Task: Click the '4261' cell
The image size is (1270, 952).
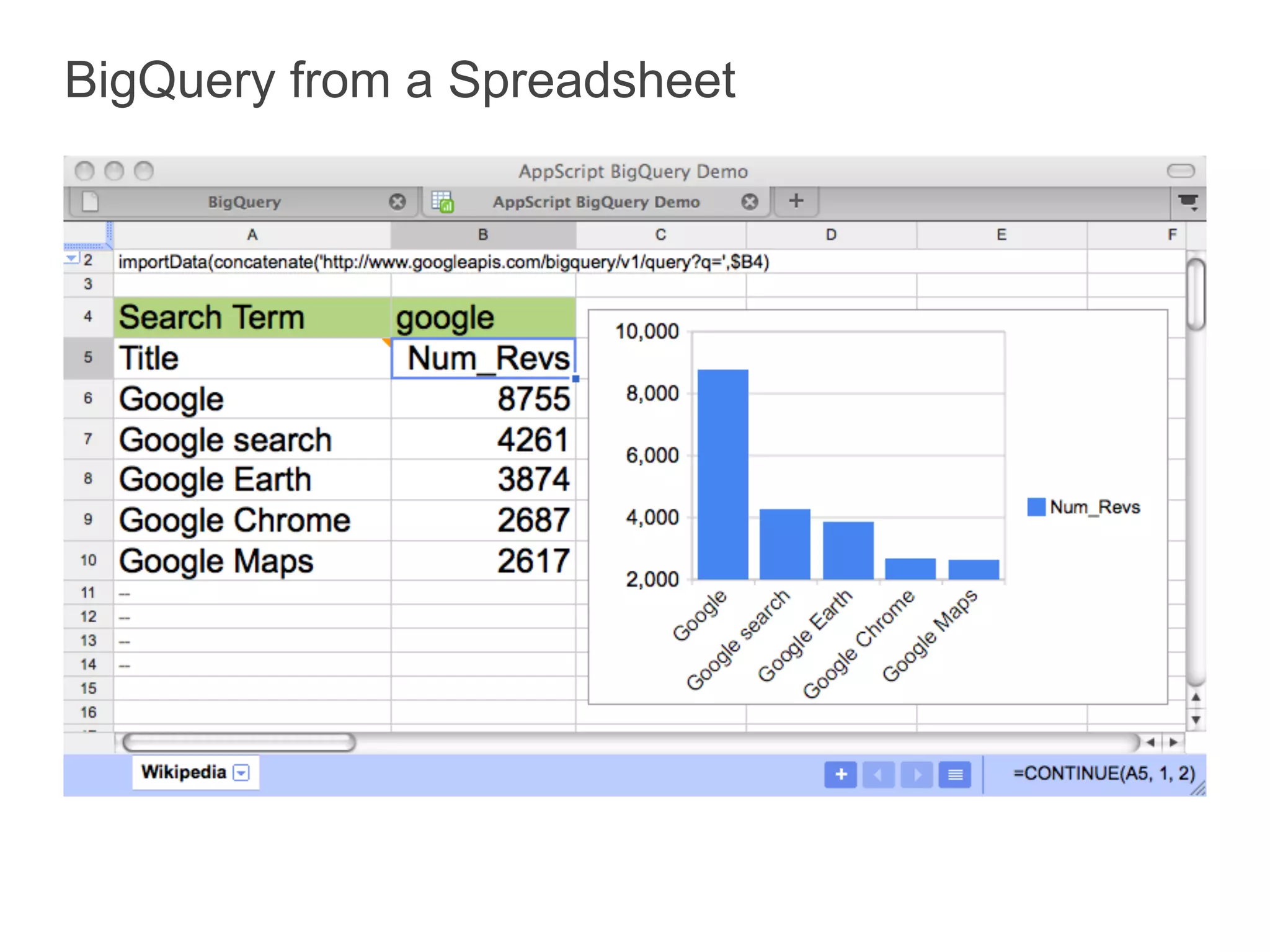Action: coord(483,439)
